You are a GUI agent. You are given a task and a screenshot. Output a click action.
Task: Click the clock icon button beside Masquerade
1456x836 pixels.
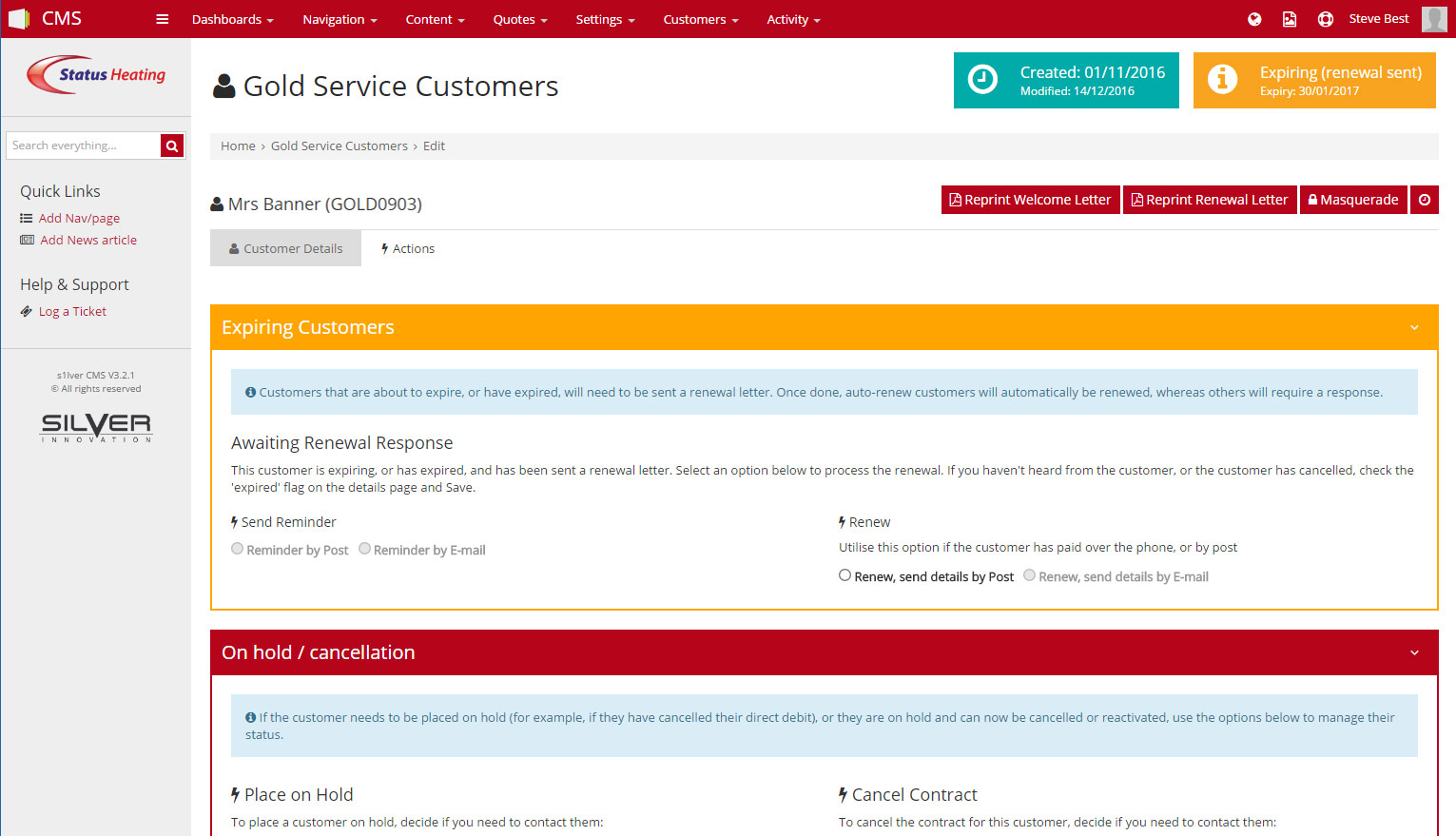point(1425,200)
